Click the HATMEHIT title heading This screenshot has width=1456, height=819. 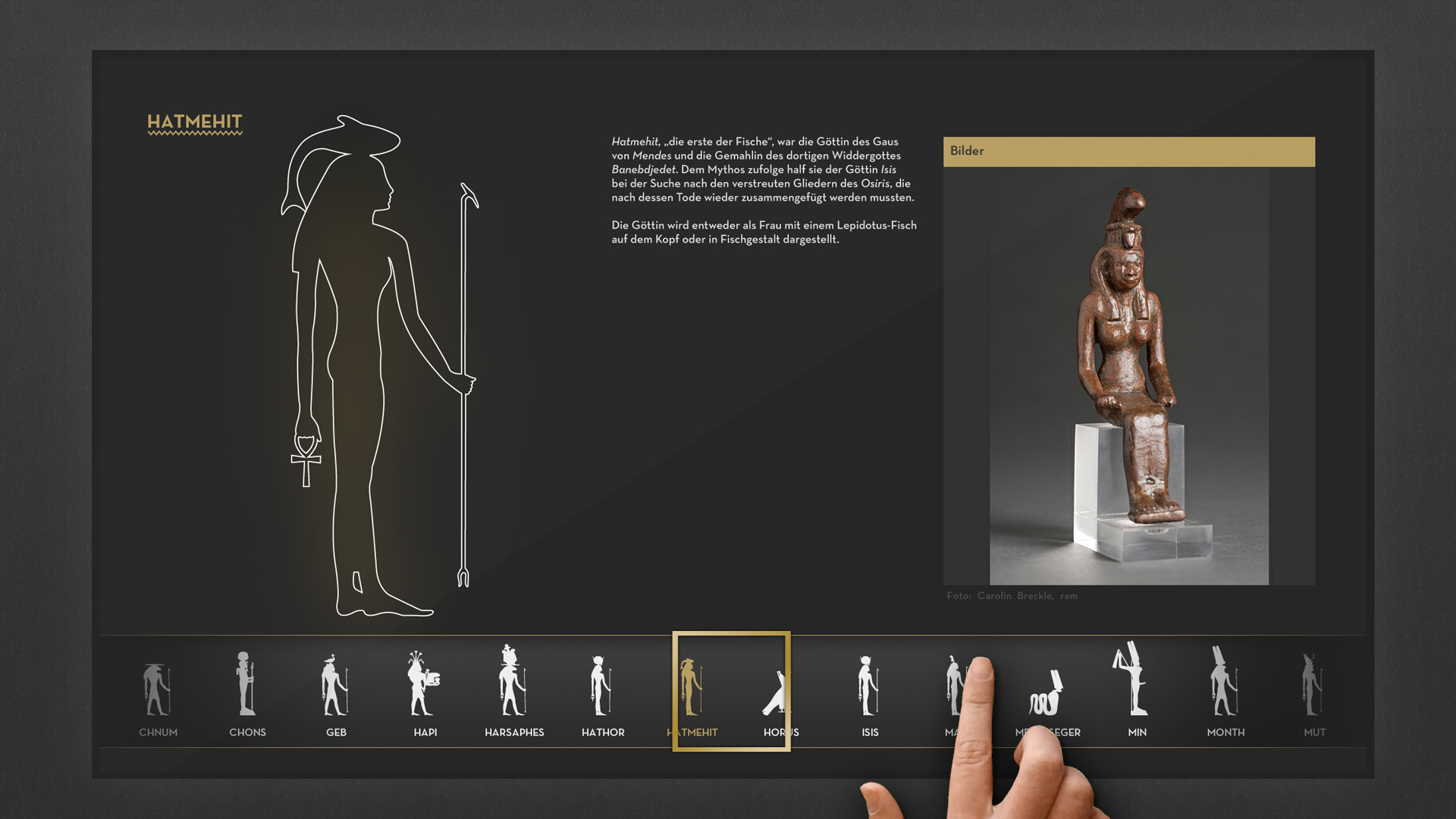(x=195, y=123)
